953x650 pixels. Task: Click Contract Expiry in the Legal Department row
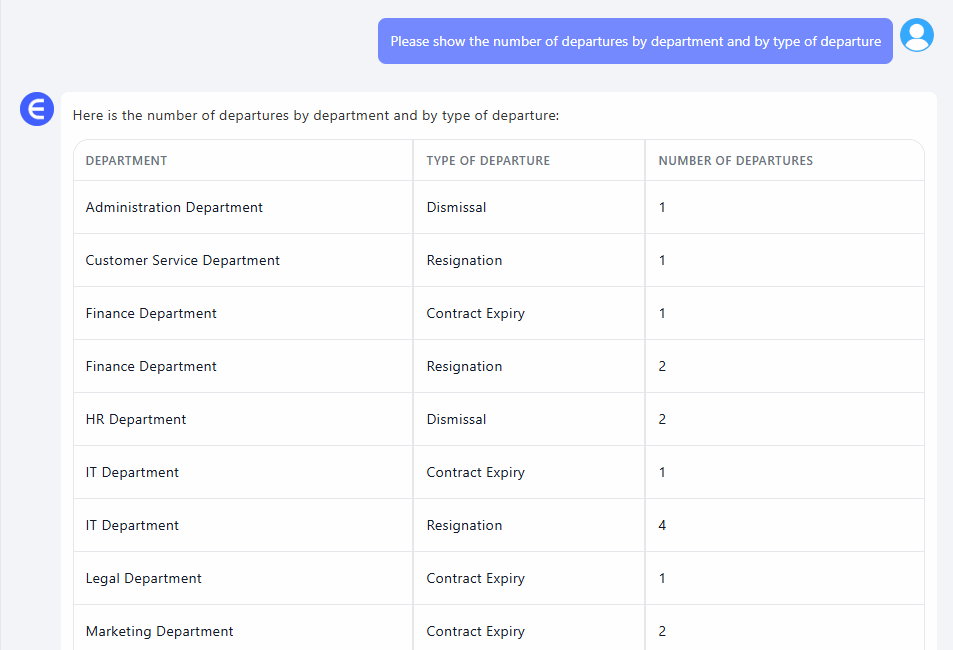tap(475, 579)
